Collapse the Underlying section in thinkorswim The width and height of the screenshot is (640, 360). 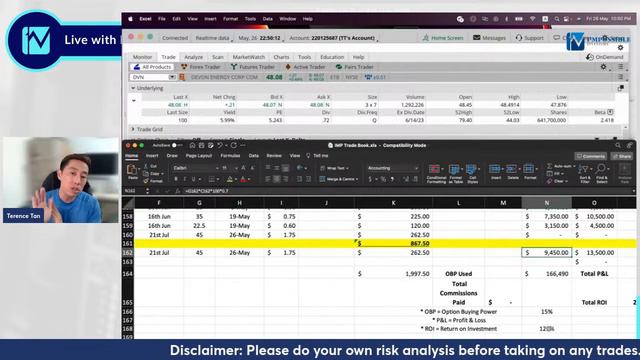pyautogui.click(x=133, y=88)
